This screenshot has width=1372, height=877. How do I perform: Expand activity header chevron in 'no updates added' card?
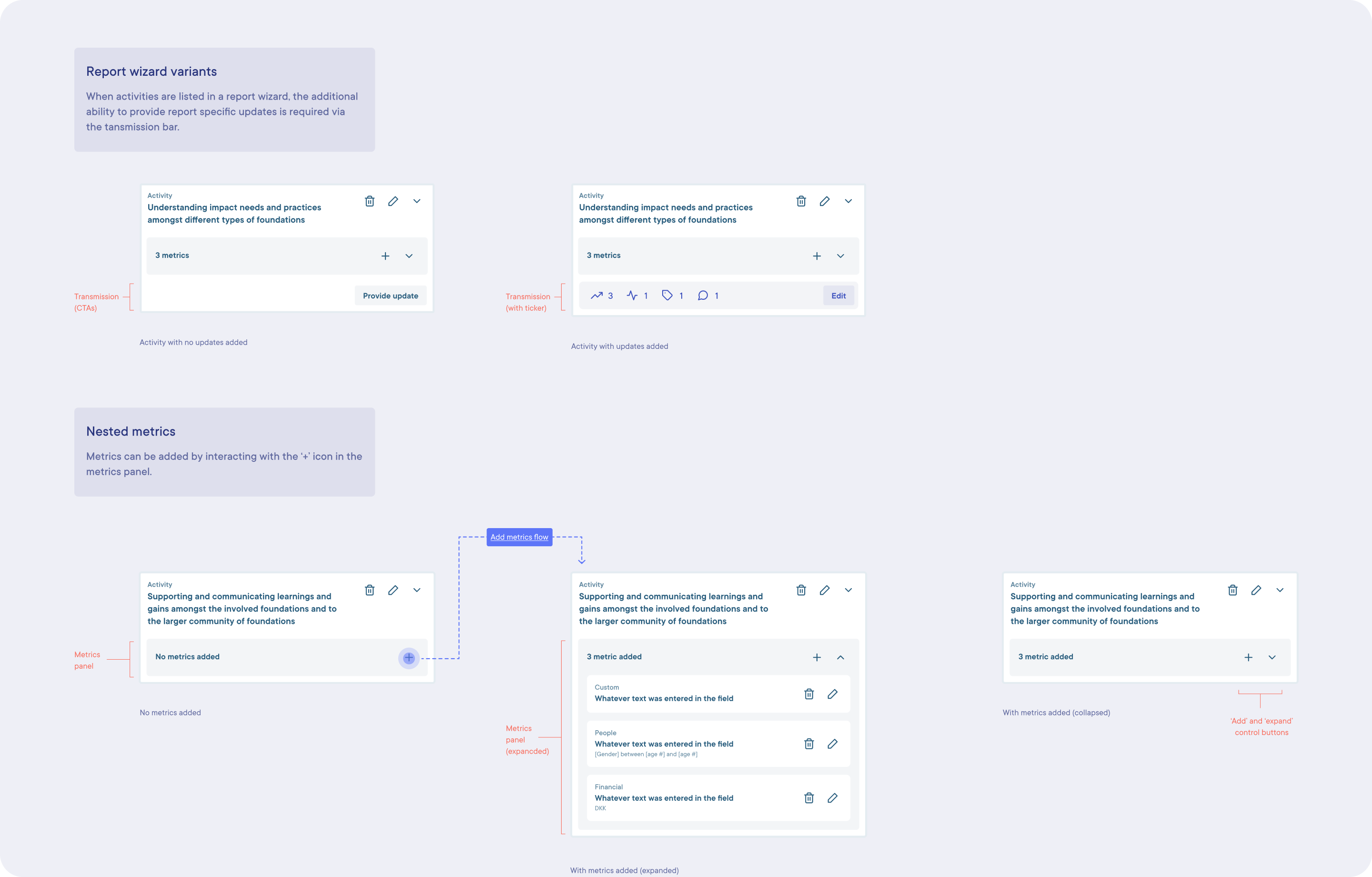tap(417, 201)
